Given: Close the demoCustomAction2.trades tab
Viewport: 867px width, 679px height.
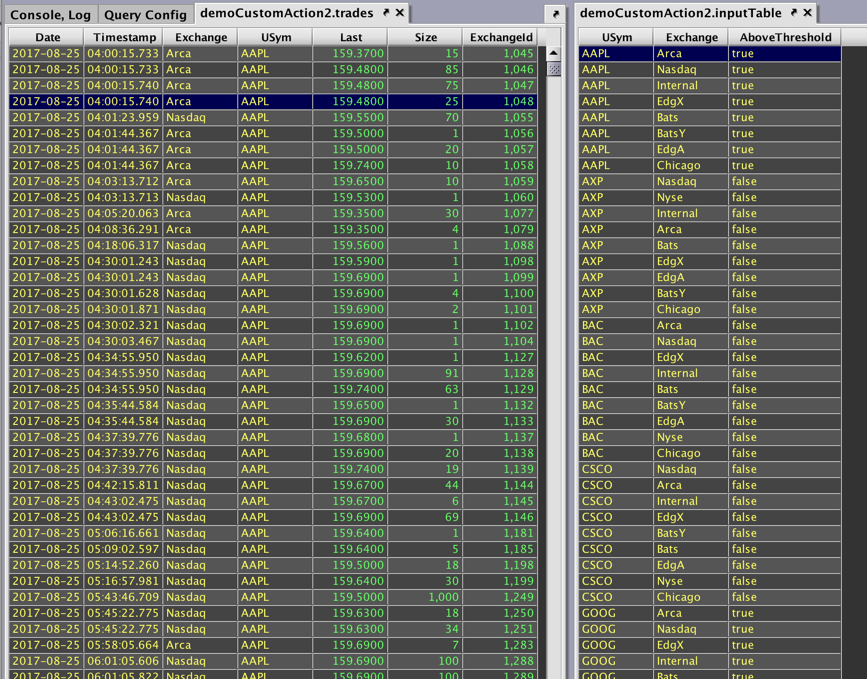Looking at the screenshot, I should (400, 13).
